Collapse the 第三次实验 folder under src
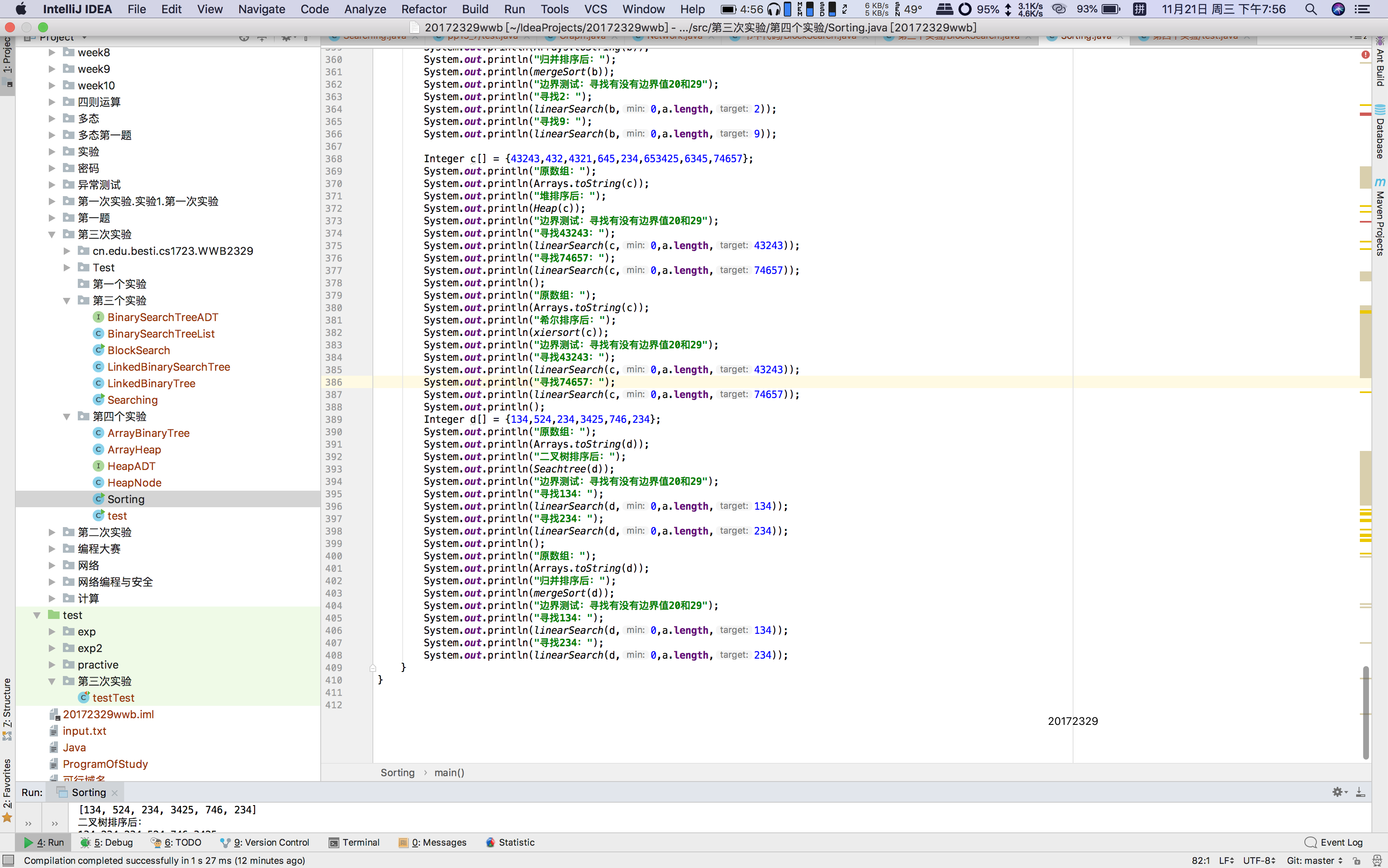This screenshot has height=868, width=1388. coord(52,234)
